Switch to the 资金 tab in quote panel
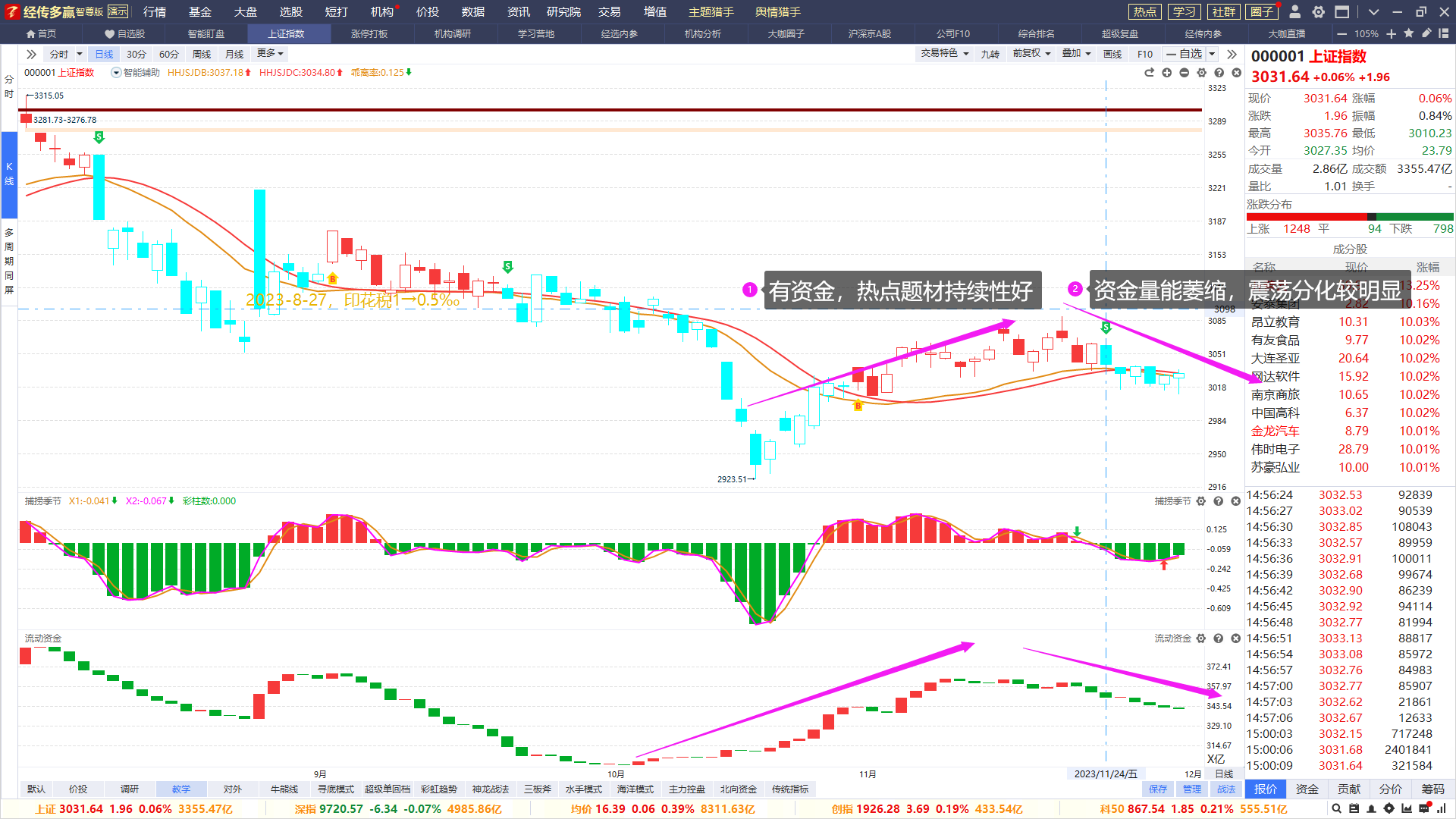Viewport: 1456px width, 819px height. click(1307, 789)
